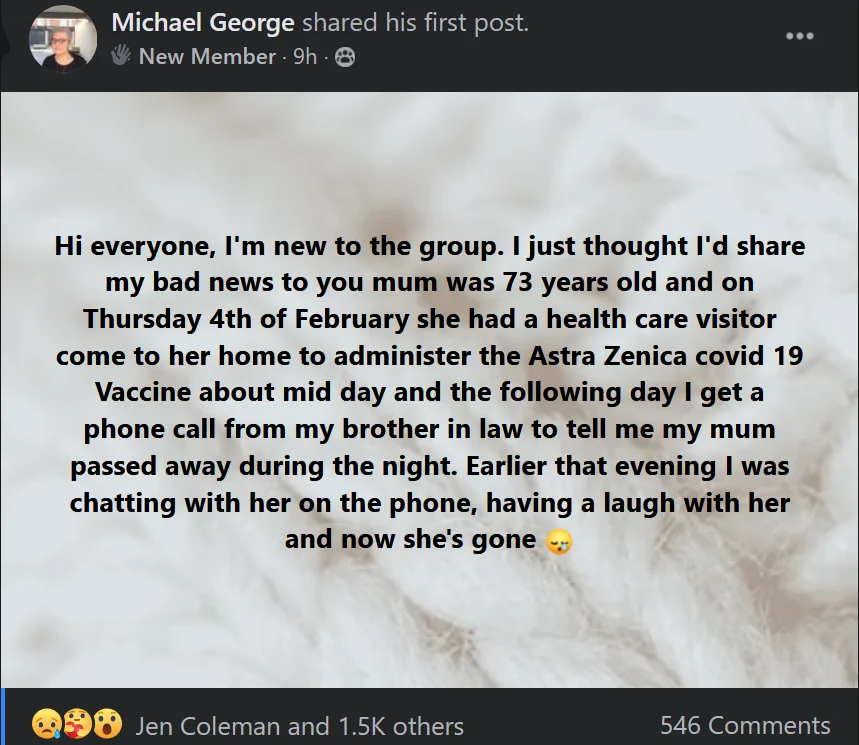859x745 pixels.
Task: Click the crying emoji ending the post
Action: 560,541
